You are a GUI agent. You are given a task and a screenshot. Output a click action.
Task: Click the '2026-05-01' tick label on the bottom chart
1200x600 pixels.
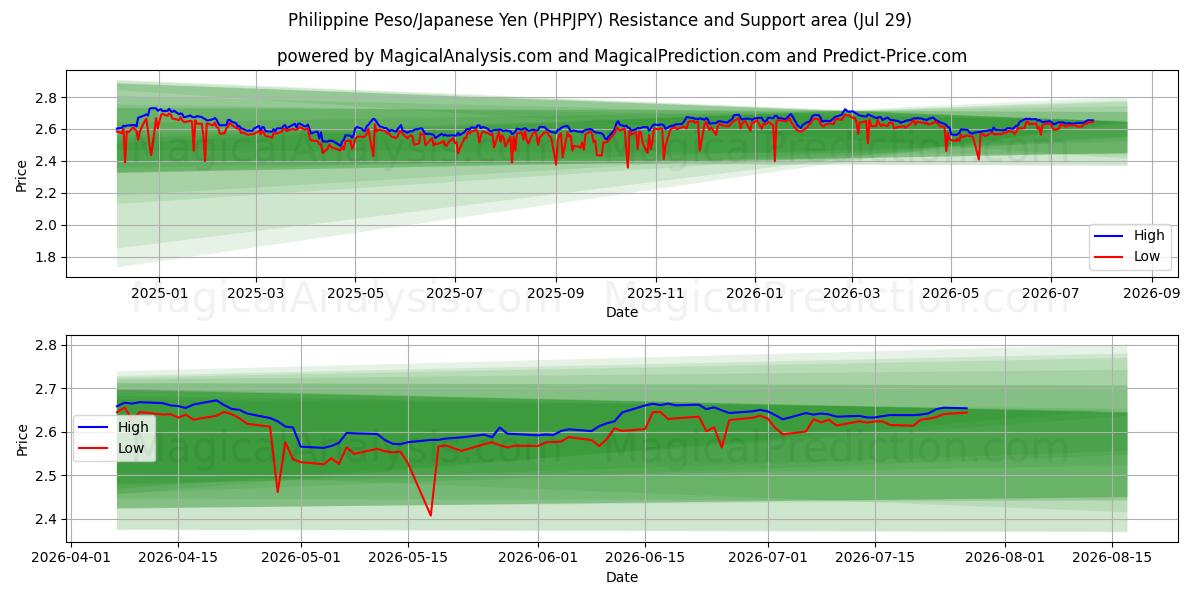(301, 559)
